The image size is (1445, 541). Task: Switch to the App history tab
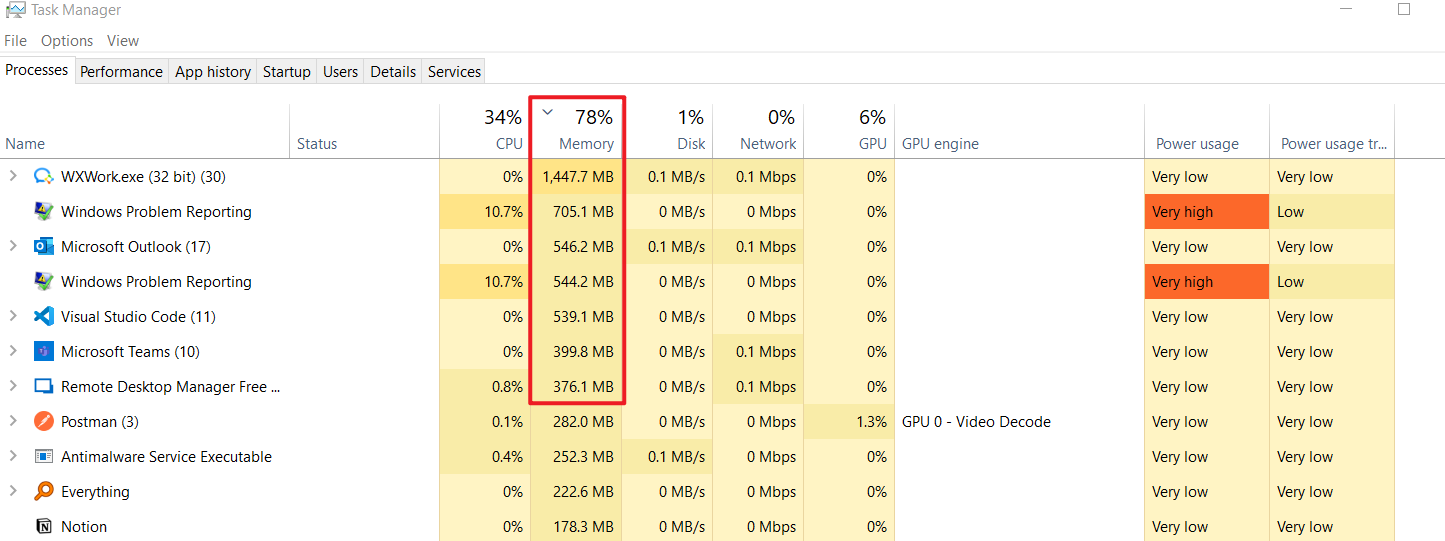[x=213, y=72]
